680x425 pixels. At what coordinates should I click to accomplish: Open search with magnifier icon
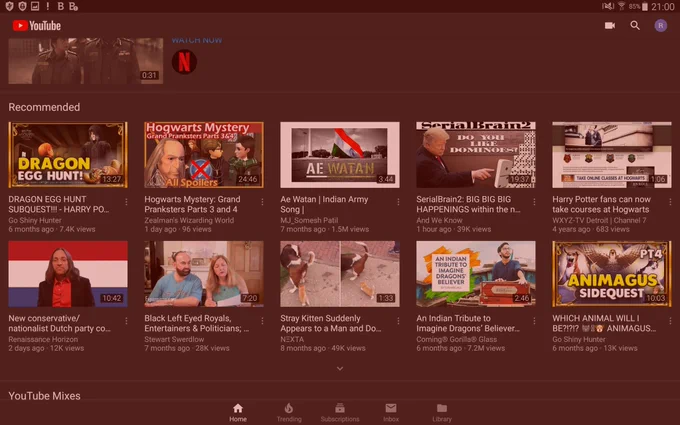(635, 26)
